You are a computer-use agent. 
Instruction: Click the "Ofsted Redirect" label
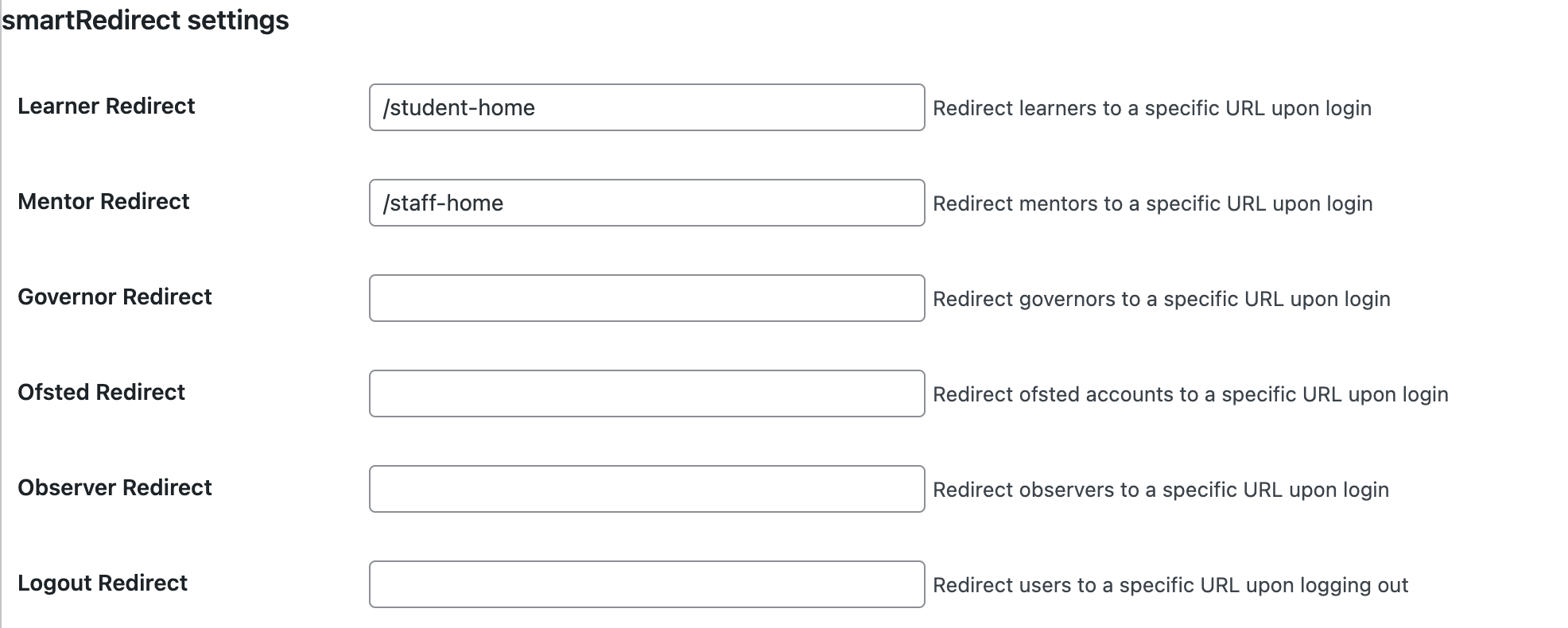point(101,392)
